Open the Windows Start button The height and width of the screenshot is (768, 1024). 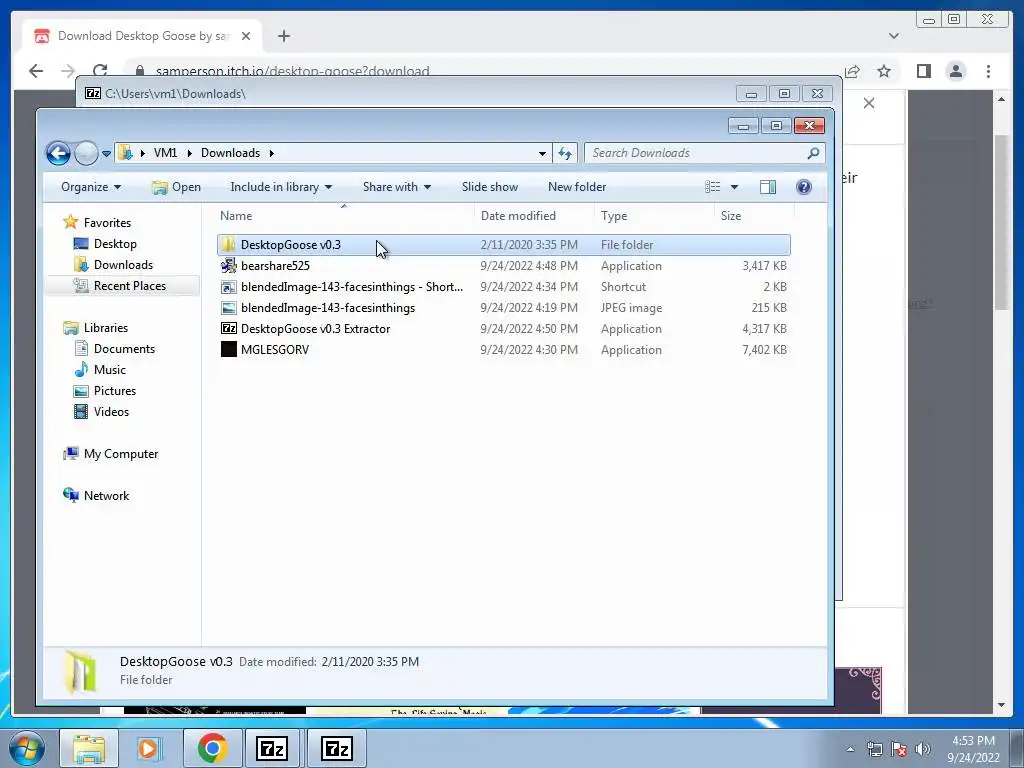pyautogui.click(x=26, y=748)
